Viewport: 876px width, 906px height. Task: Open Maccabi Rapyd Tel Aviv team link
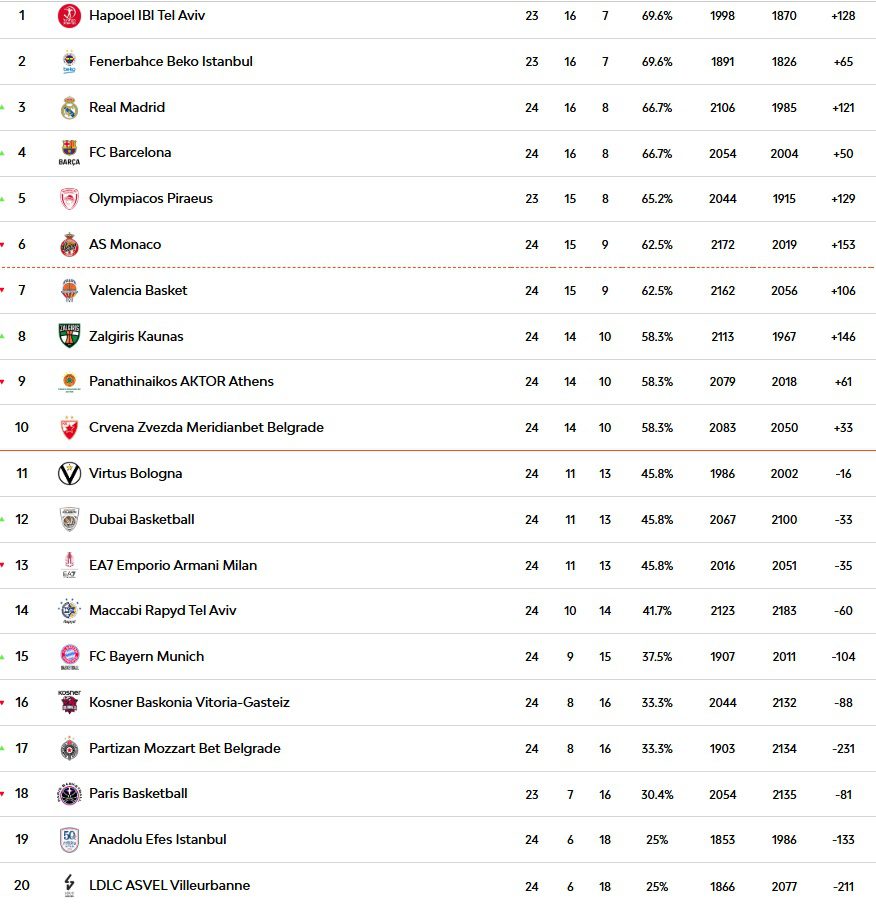(x=162, y=610)
